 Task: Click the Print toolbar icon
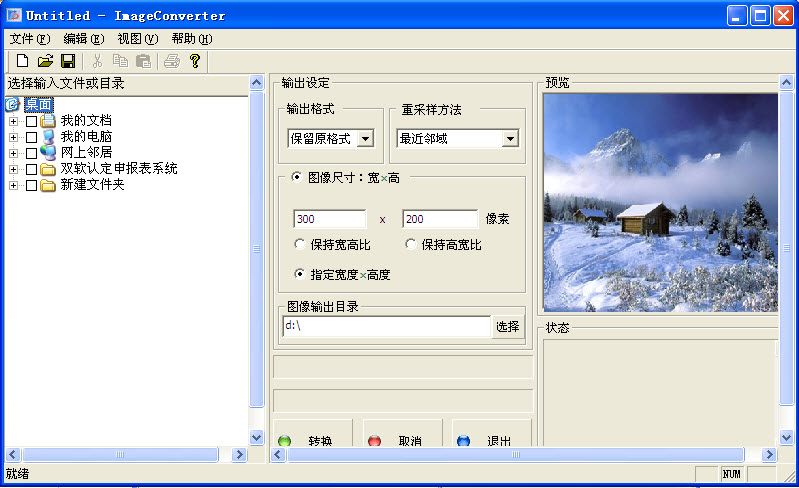172,61
